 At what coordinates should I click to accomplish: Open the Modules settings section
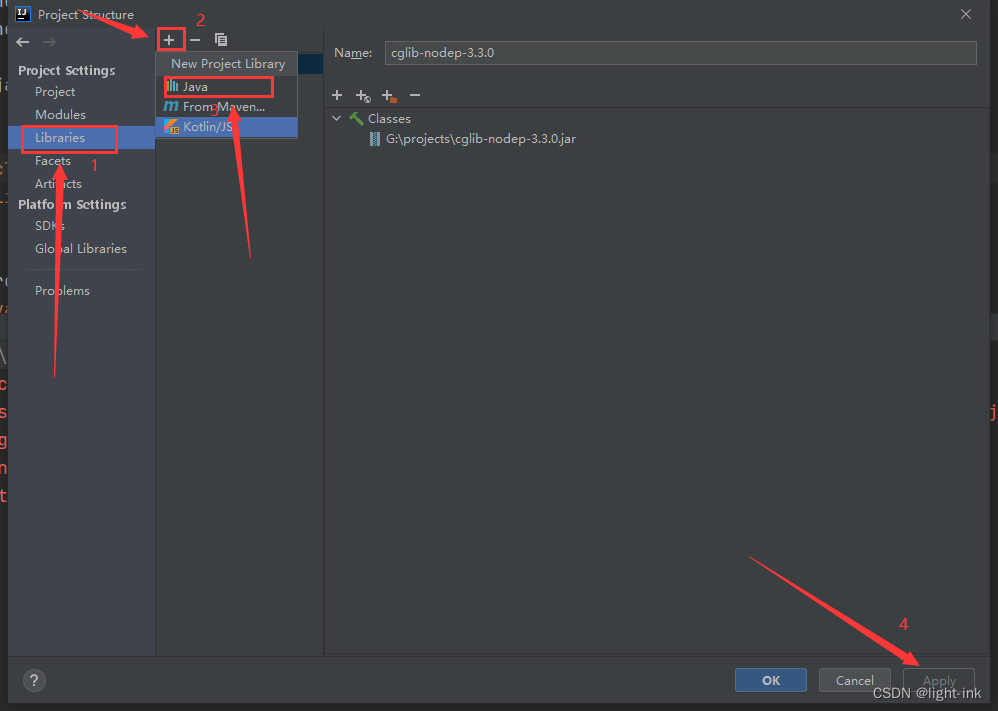pyautogui.click(x=60, y=115)
